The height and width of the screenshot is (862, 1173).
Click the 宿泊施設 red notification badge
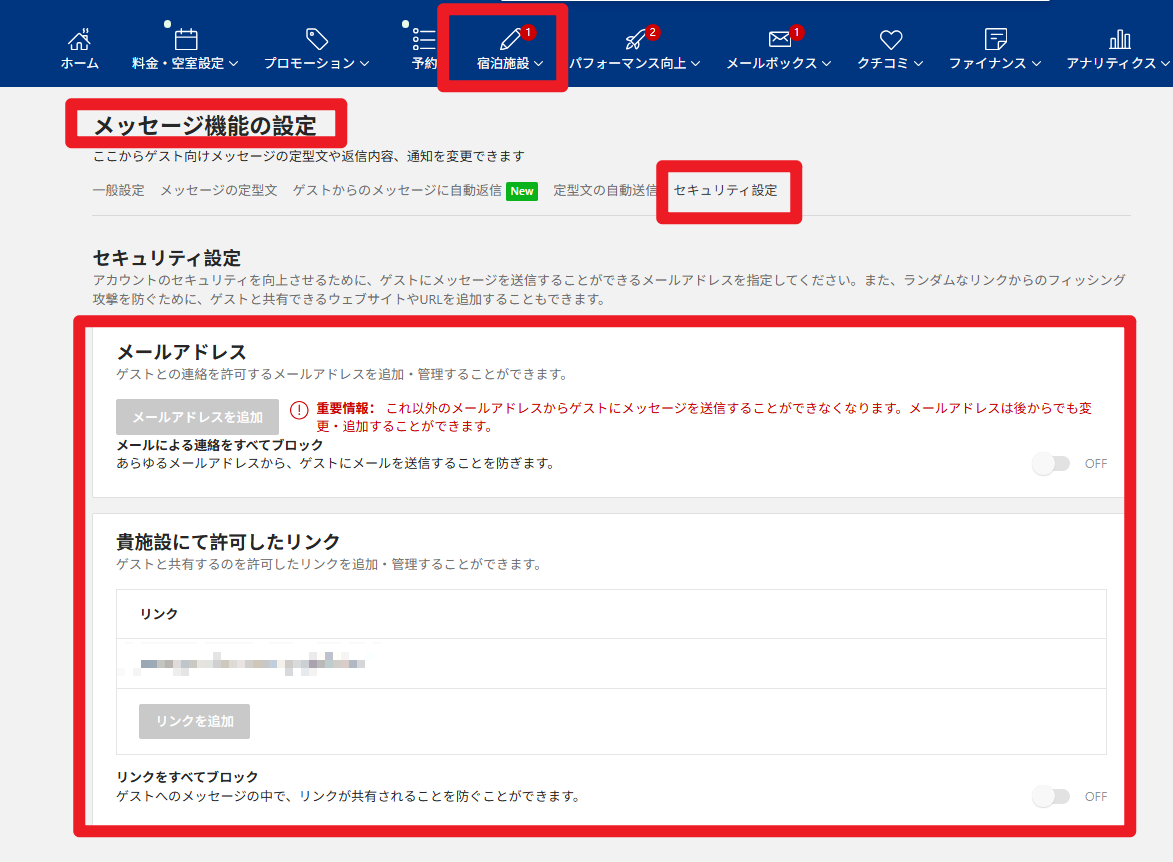[x=528, y=32]
